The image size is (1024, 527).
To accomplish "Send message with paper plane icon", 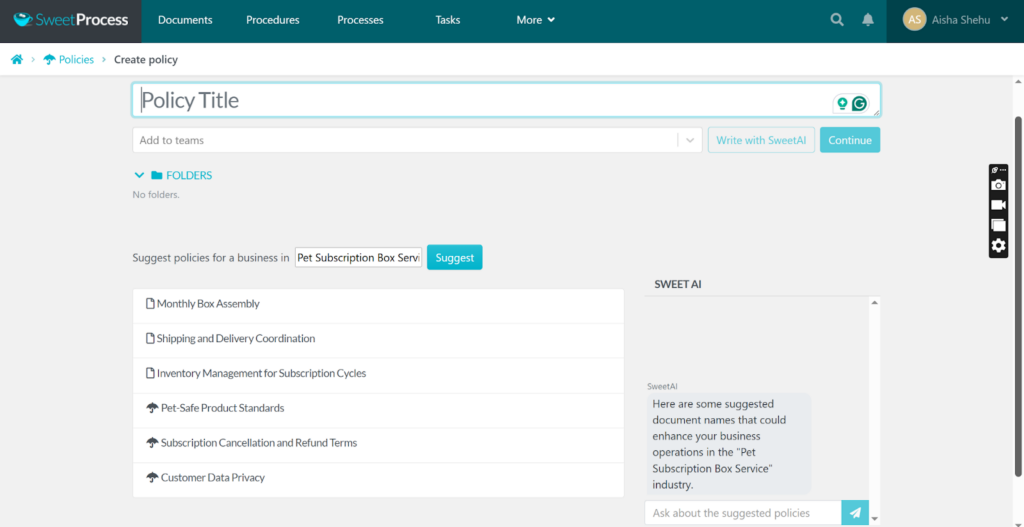I will coord(856,513).
